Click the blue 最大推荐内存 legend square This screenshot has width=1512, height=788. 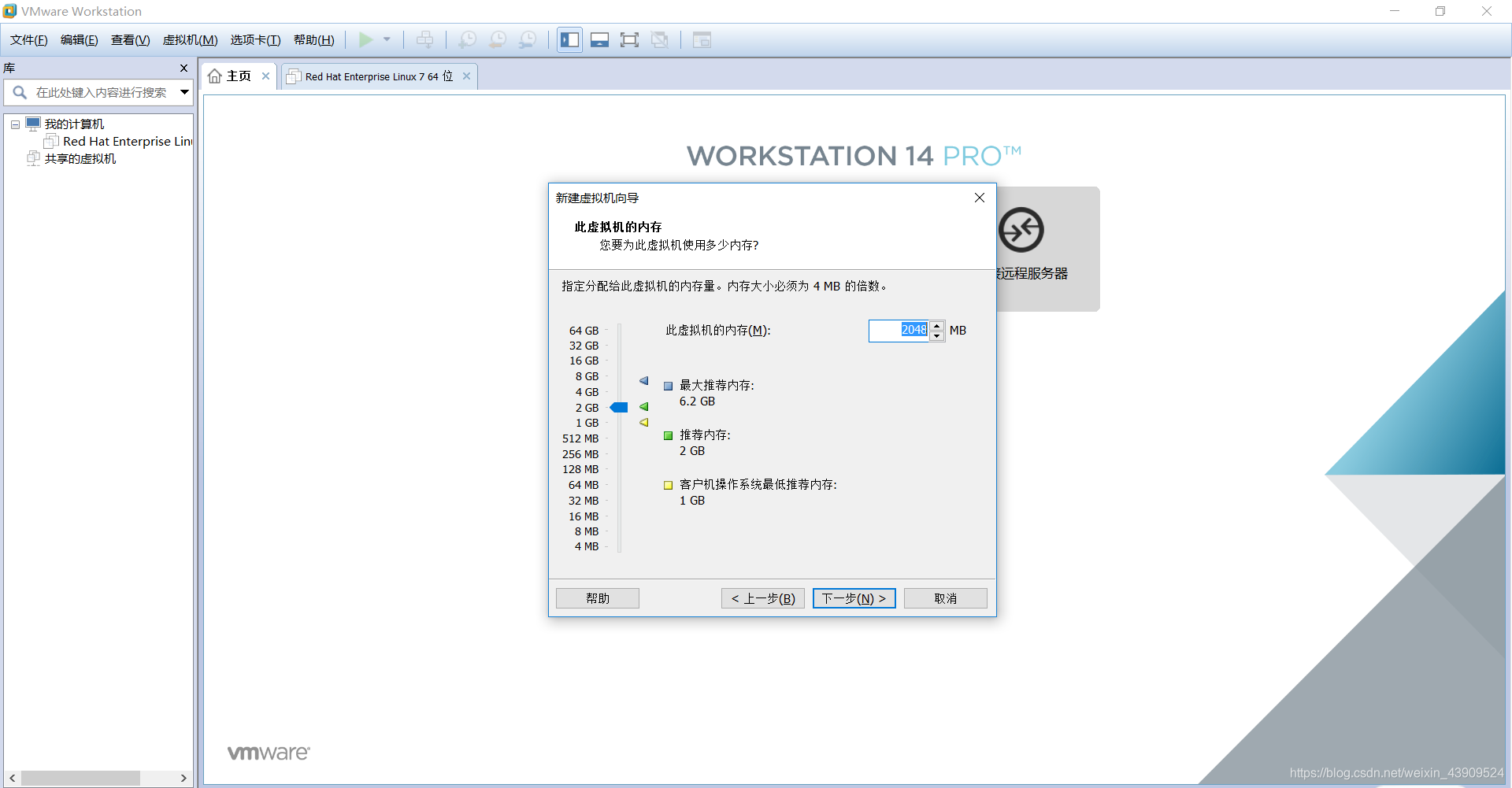pos(668,387)
